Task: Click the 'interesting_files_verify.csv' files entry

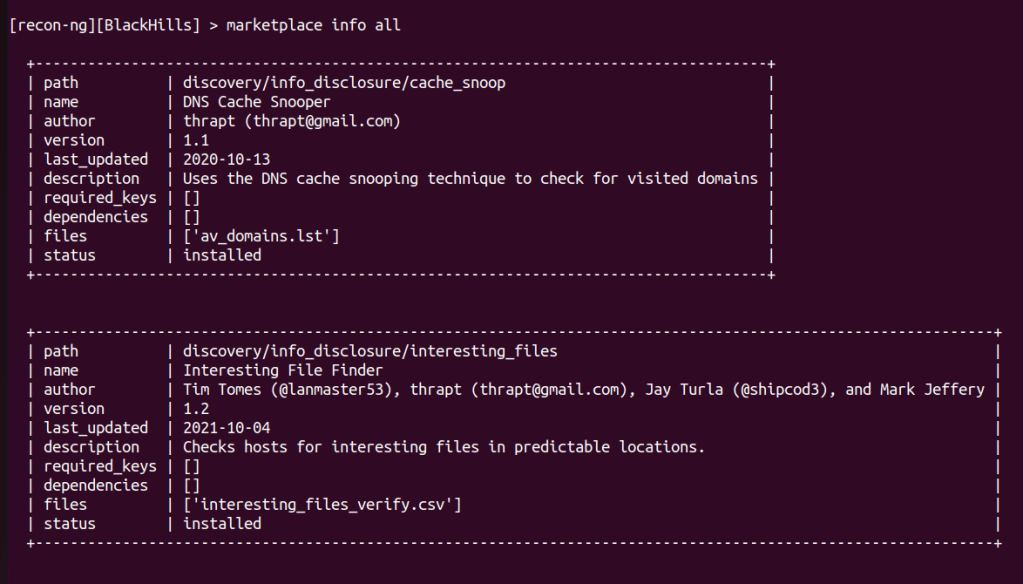Action: [x=322, y=504]
